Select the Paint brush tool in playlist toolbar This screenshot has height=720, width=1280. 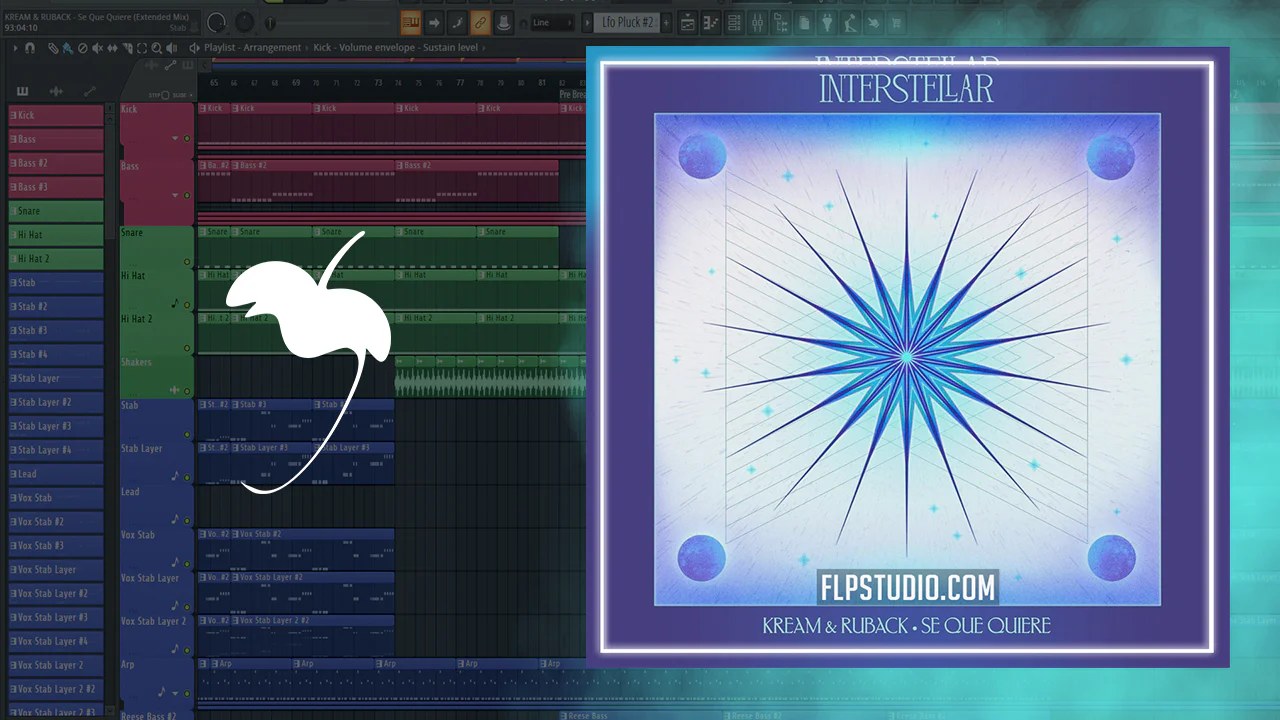click(x=68, y=48)
